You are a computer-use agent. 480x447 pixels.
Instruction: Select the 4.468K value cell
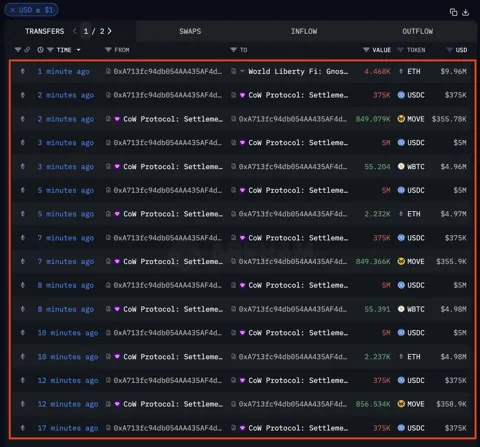click(377, 71)
